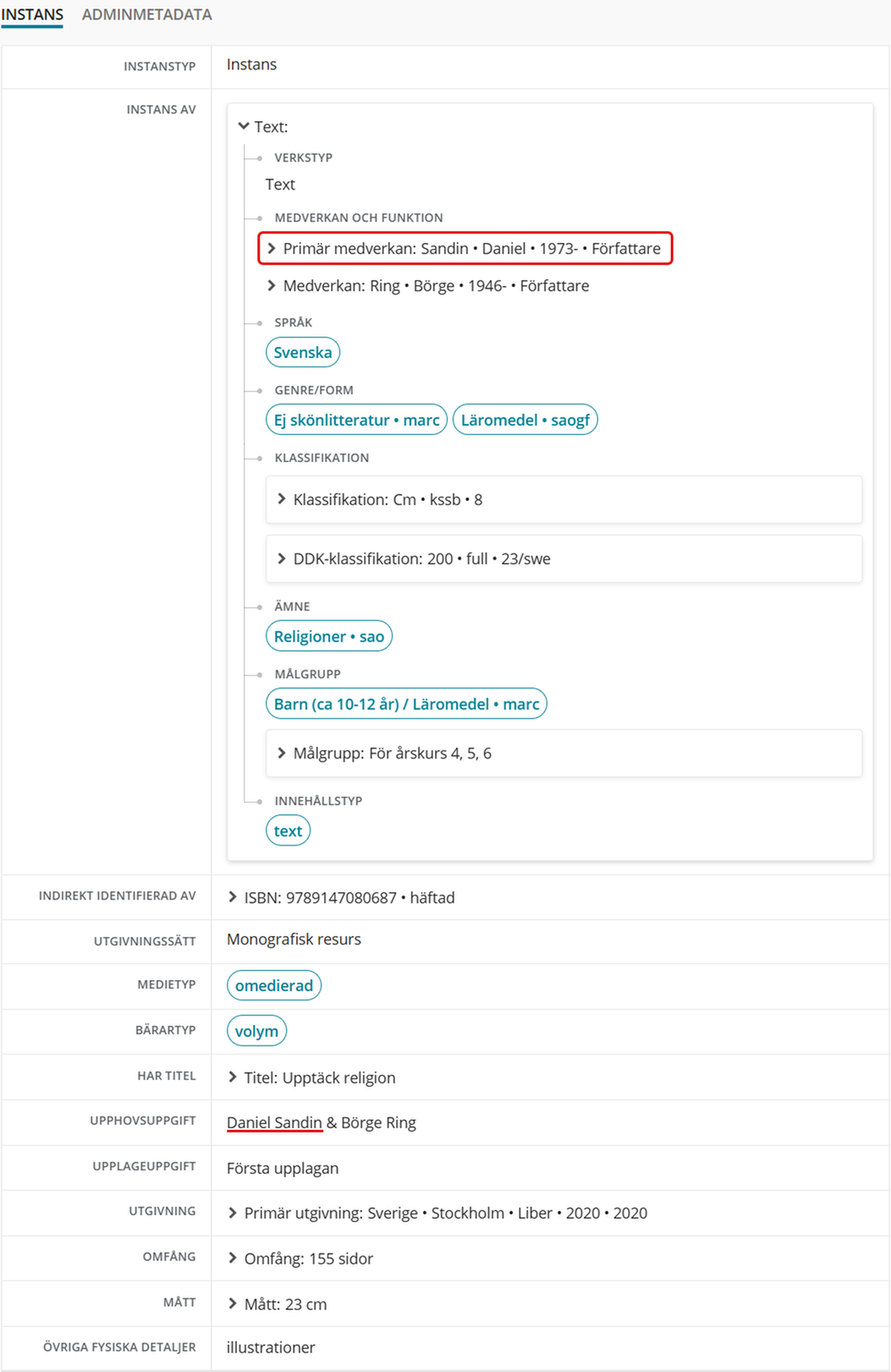Expand Primär utgivning Sverige Stockholm entry
This screenshot has height=1372, width=891.
pyautogui.click(x=233, y=1213)
